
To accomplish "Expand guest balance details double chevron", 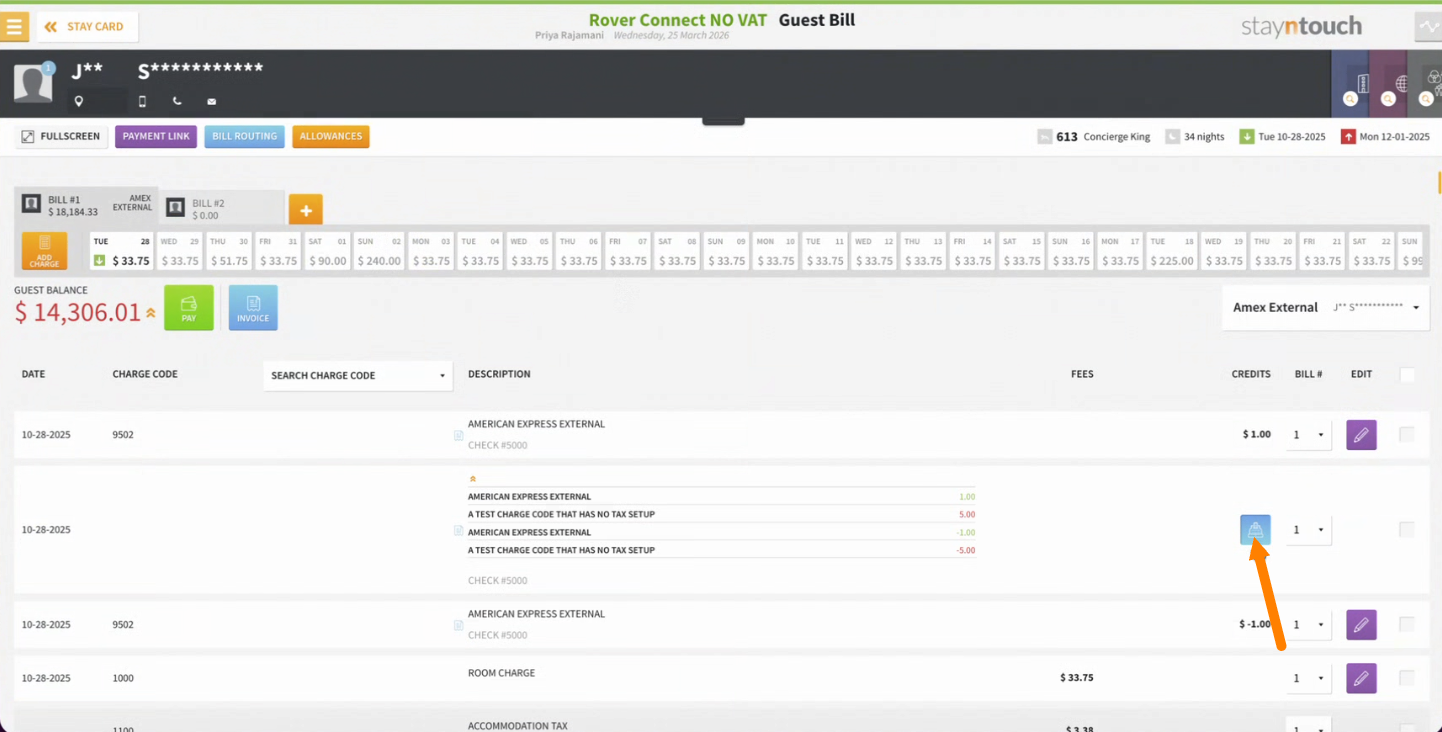I will pyautogui.click(x=151, y=313).
